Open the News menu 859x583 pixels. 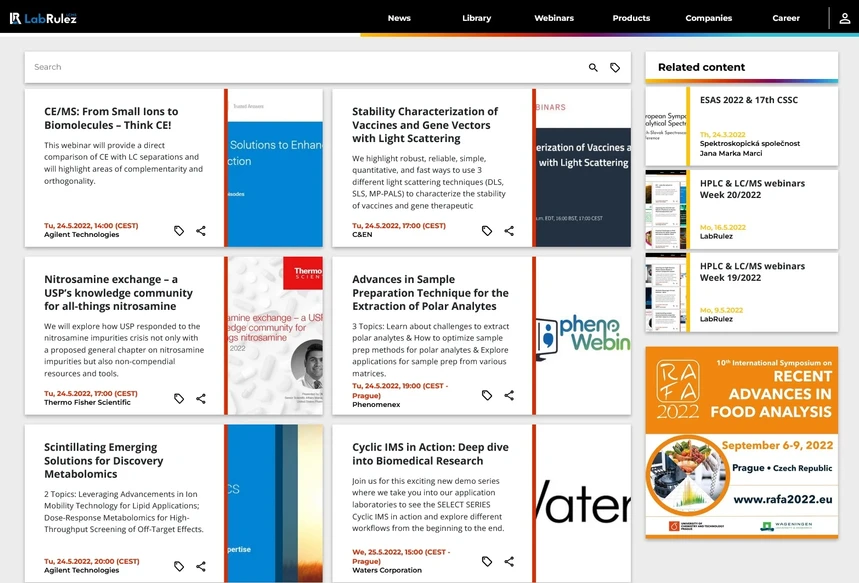399,18
